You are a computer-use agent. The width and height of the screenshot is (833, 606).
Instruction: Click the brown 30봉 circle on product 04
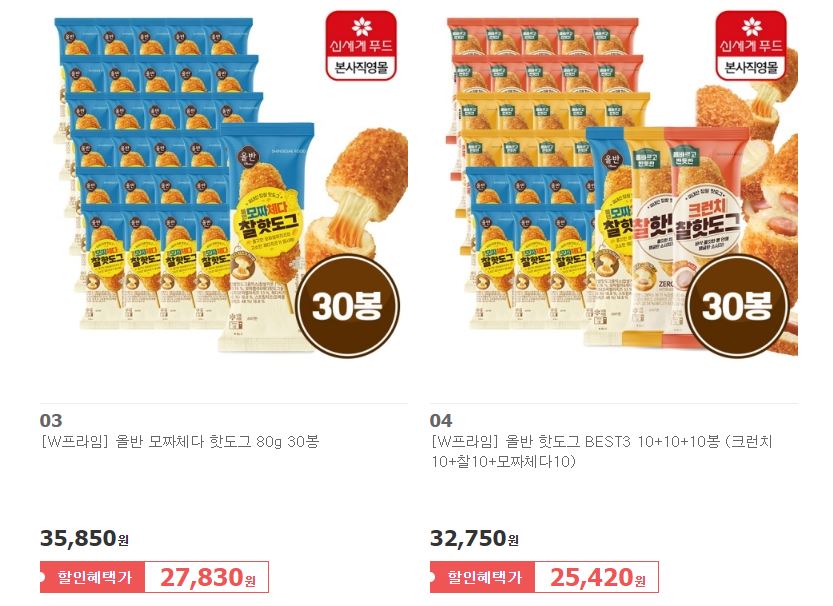737,306
